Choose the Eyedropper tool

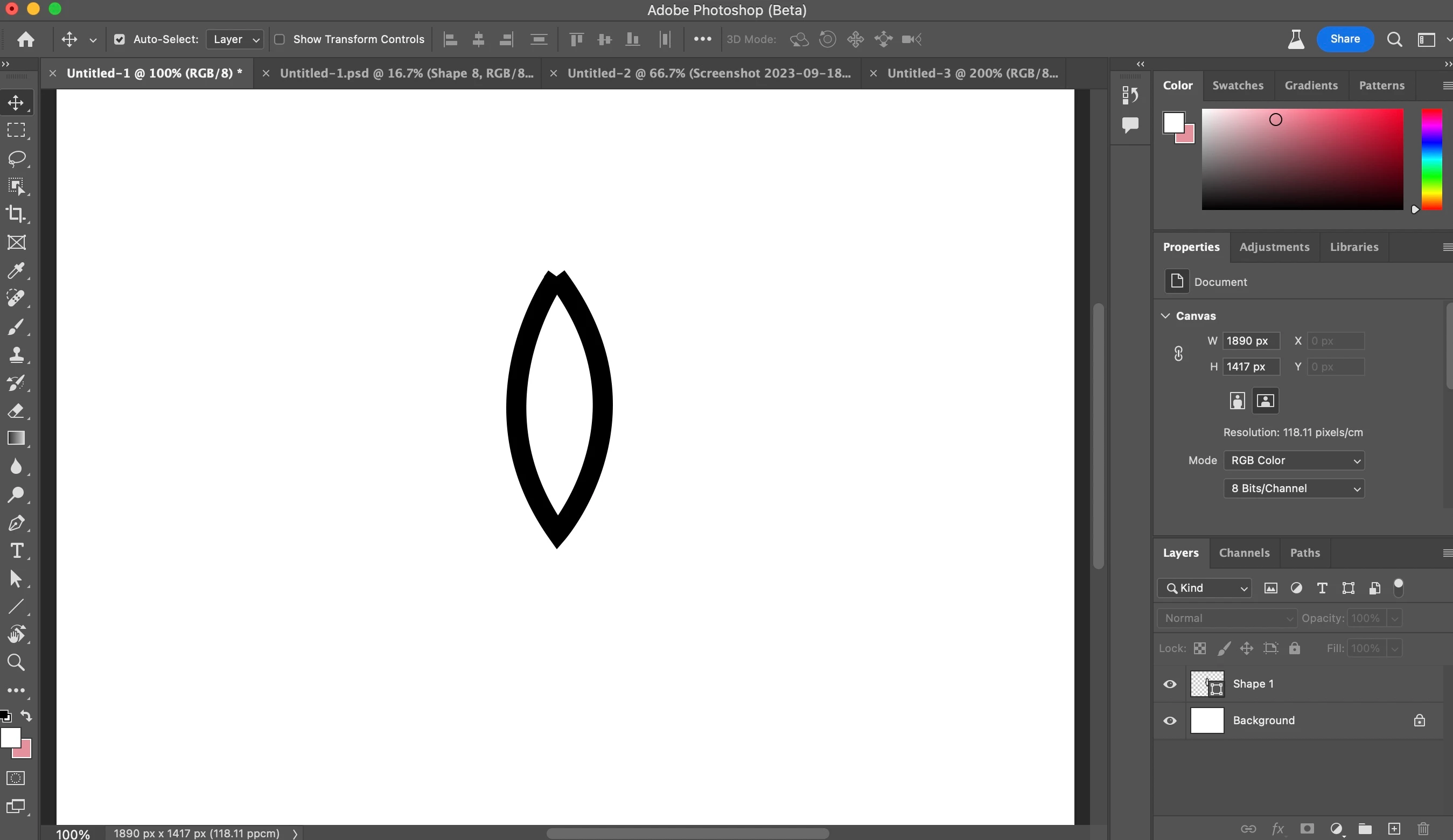[x=16, y=270]
